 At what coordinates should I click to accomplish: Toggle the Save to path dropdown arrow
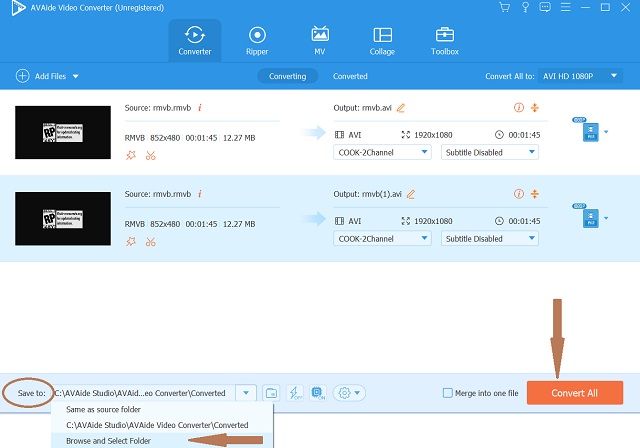coord(246,393)
